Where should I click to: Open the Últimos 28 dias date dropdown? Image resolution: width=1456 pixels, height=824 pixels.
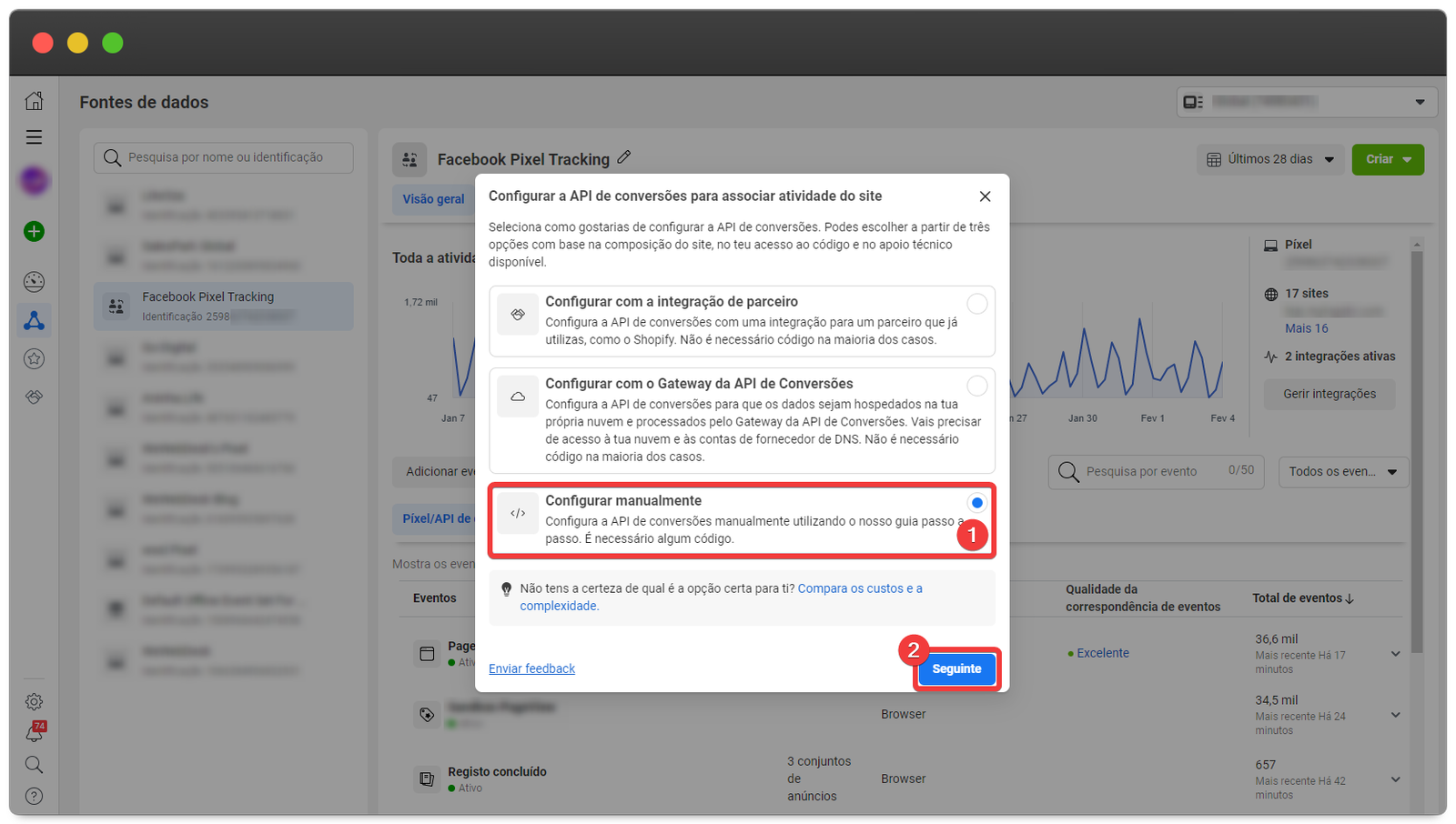tap(1271, 159)
